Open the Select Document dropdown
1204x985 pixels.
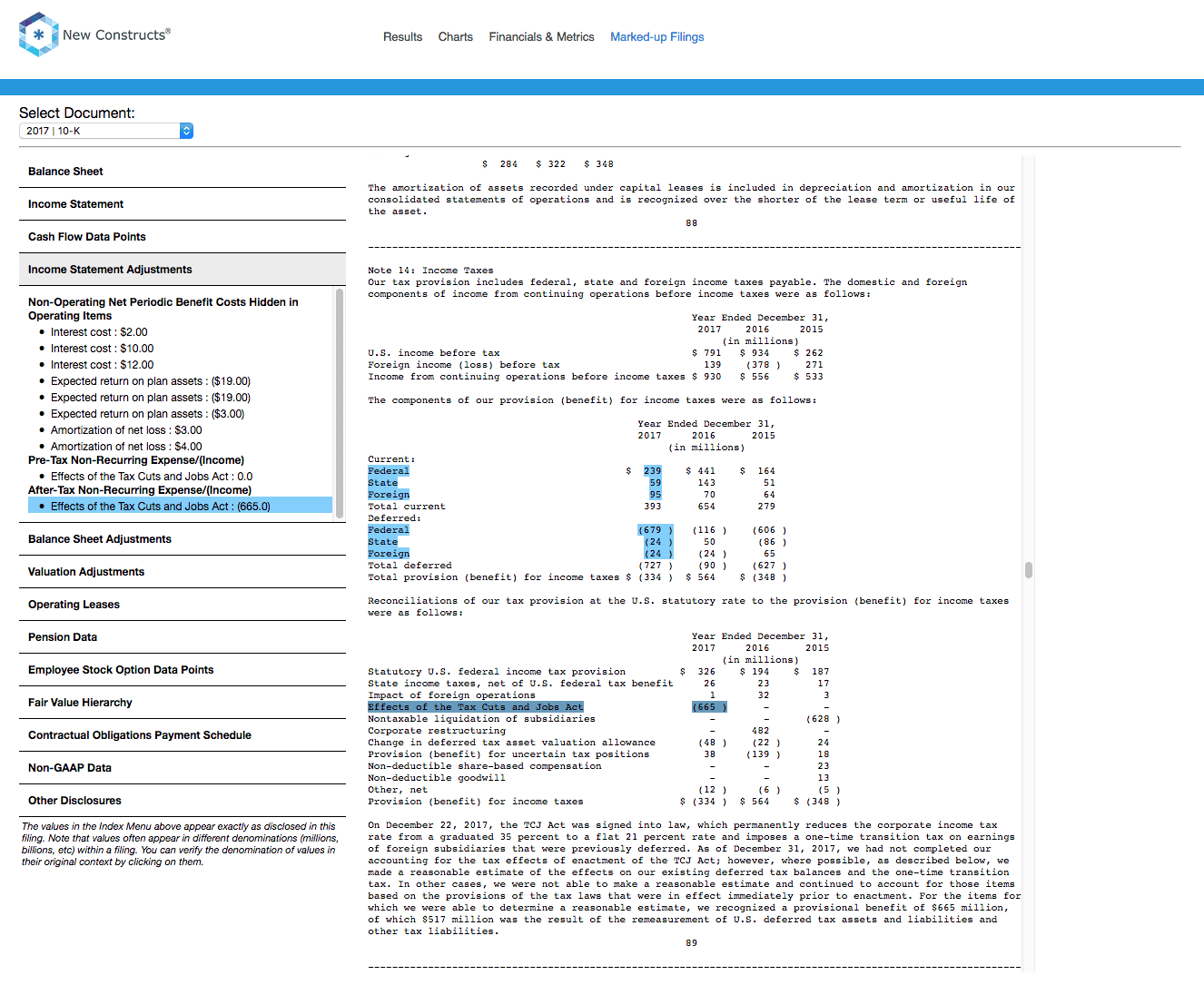pyautogui.click(x=106, y=131)
